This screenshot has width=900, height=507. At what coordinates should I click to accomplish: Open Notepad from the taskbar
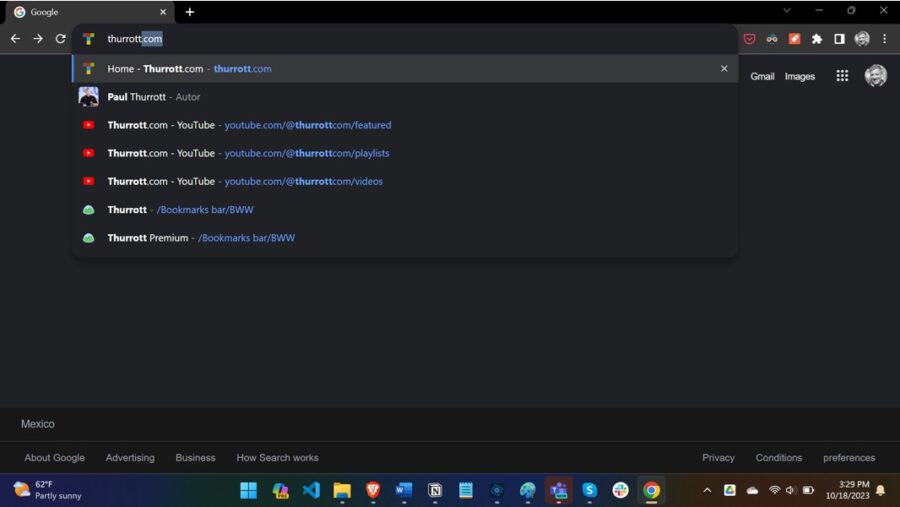465,490
